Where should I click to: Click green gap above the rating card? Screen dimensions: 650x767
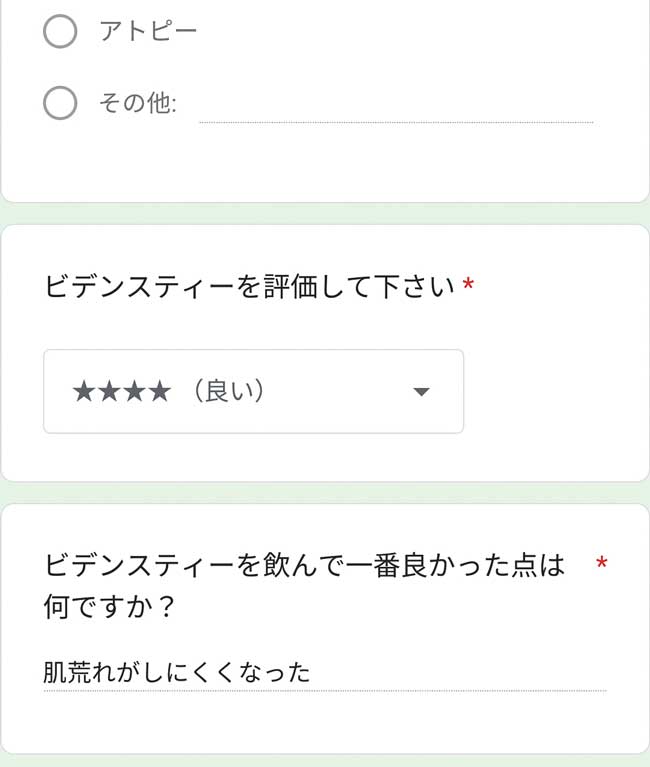coord(325,214)
